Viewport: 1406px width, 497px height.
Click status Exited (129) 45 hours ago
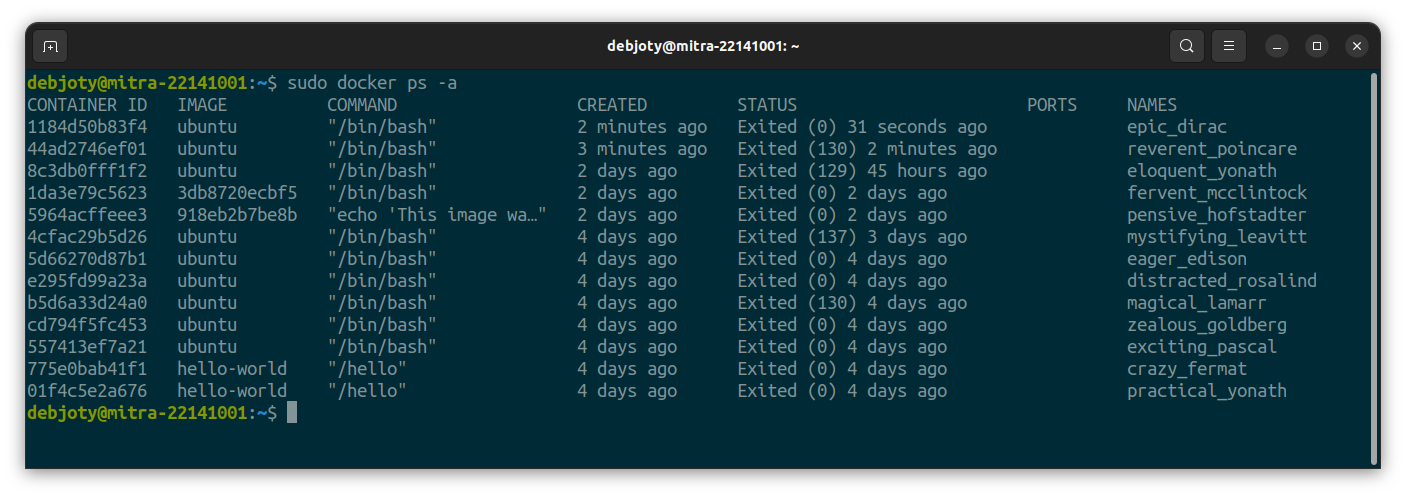pos(862,171)
